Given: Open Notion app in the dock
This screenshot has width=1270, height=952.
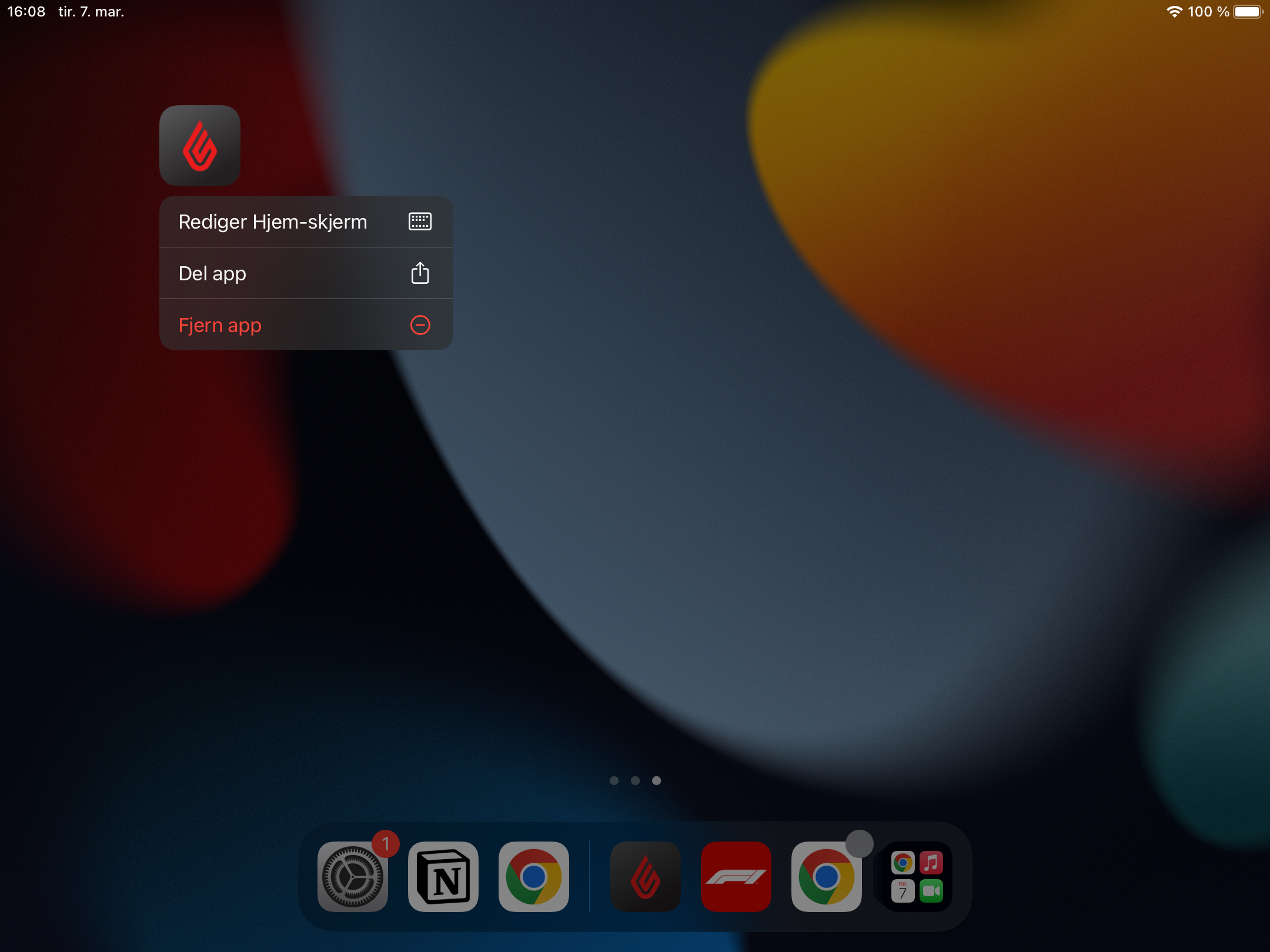Looking at the screenshot, I should 443,877.
